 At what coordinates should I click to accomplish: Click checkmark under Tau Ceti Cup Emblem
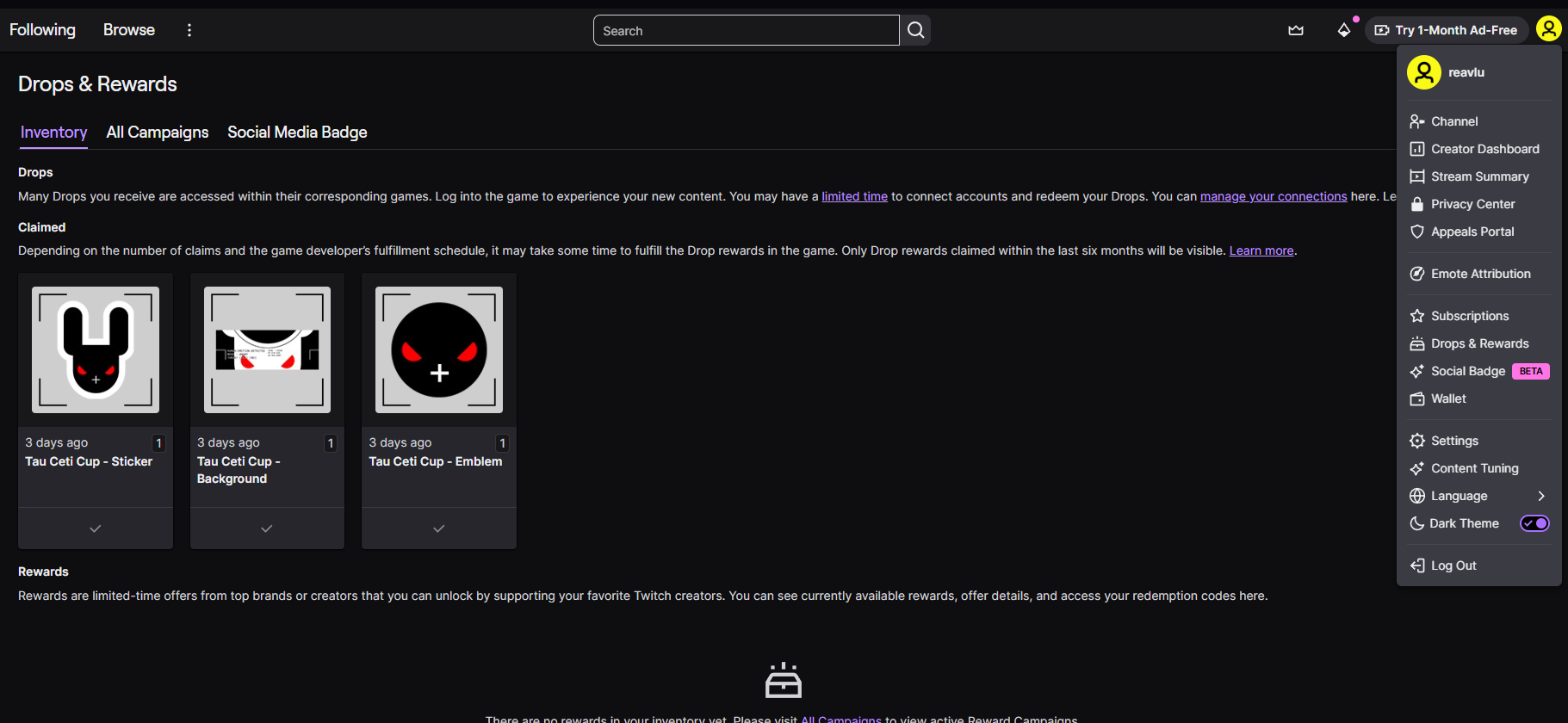point(439,528)
